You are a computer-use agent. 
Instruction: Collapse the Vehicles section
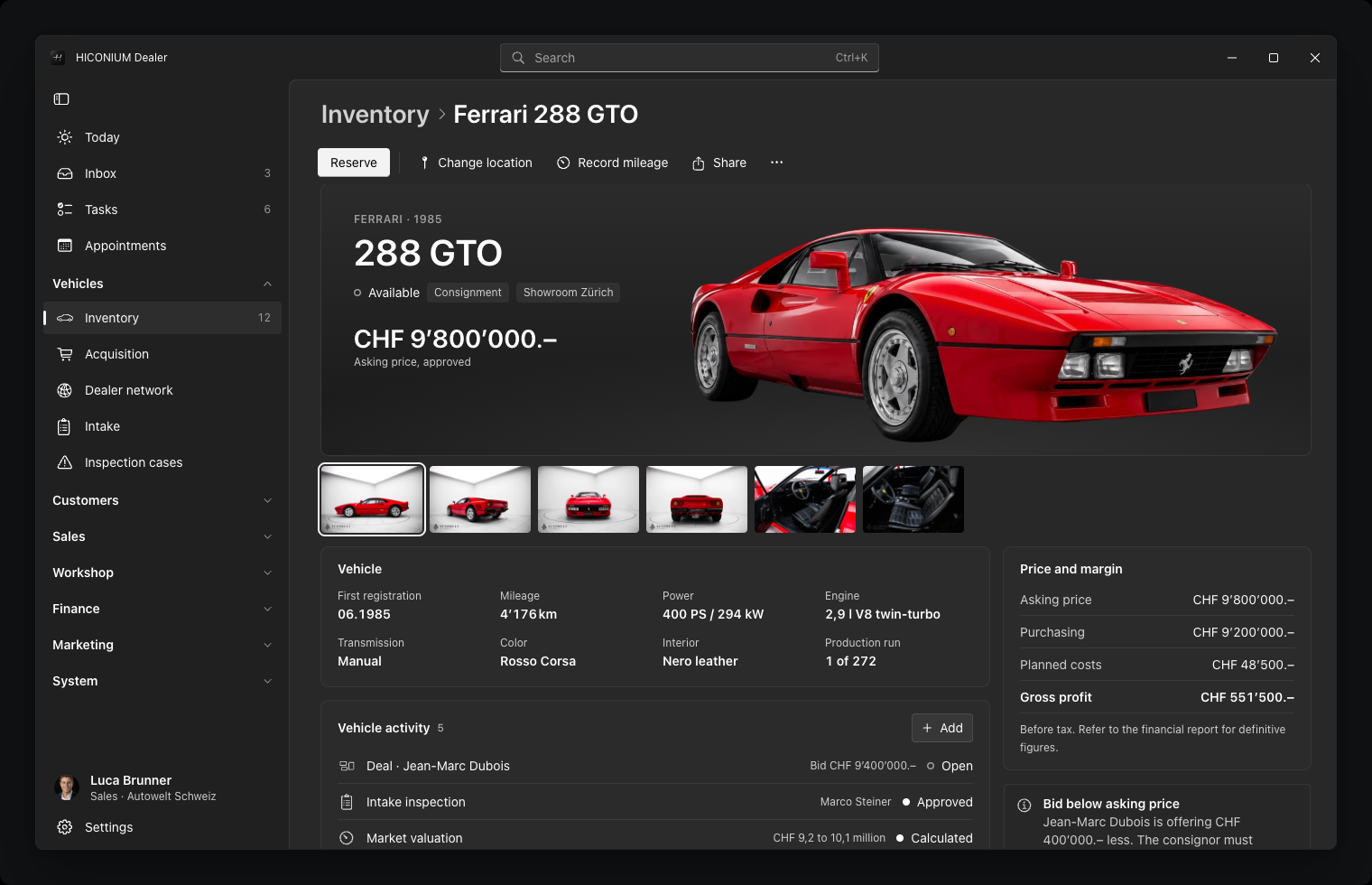point(162,284)
